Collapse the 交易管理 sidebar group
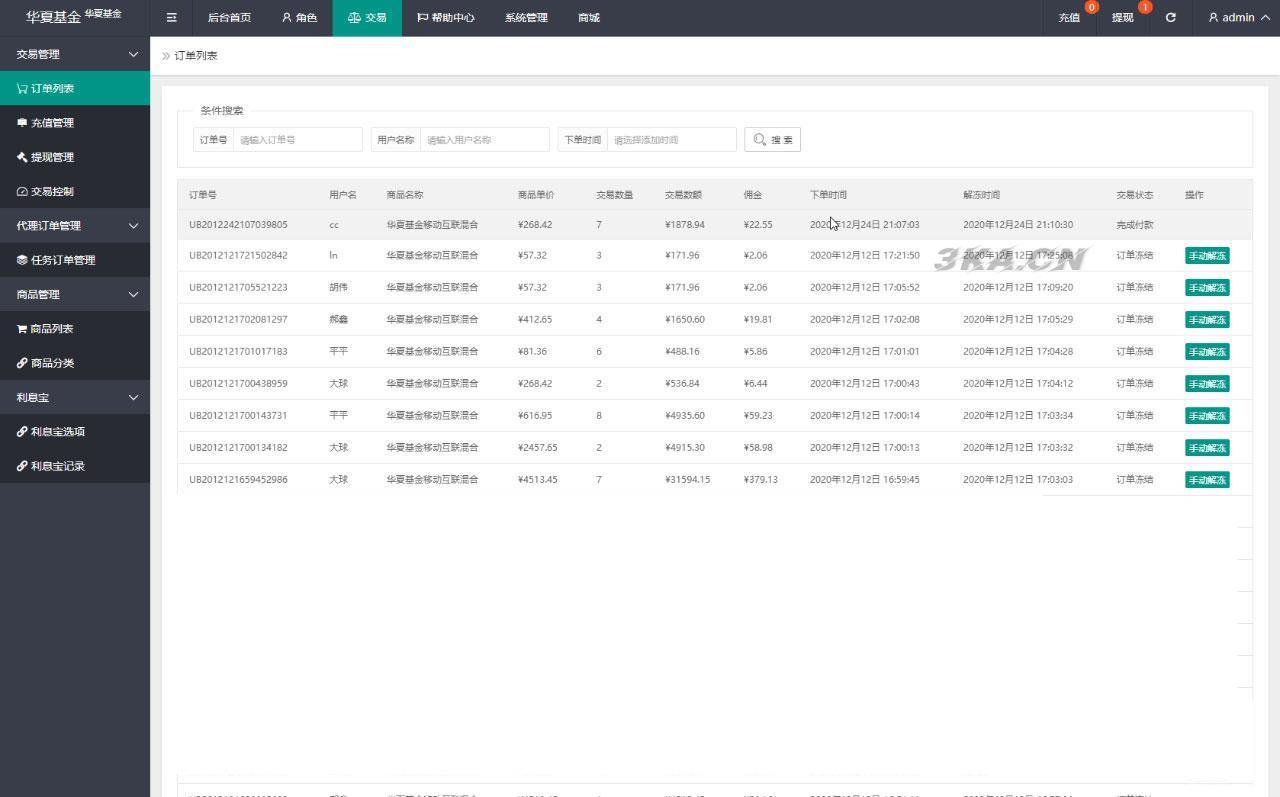 click(x=75, y=54)
